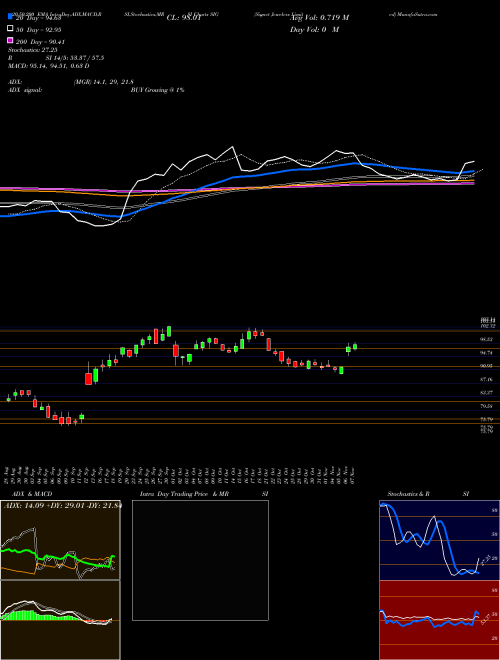The image size is (500, 660).
Task: Click the Avg Vol: 0.719 M text
Action: pyautogui.click(x=319, y=18)
